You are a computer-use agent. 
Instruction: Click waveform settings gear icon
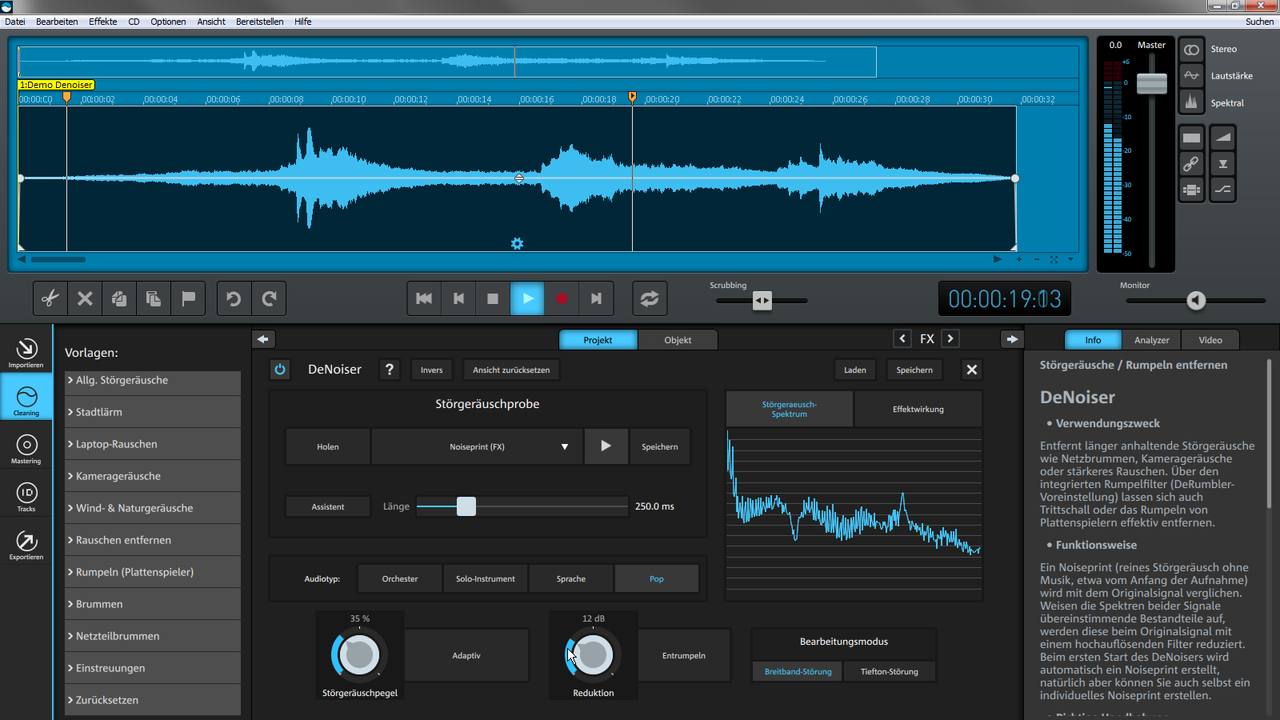click(x=517, y=244)
